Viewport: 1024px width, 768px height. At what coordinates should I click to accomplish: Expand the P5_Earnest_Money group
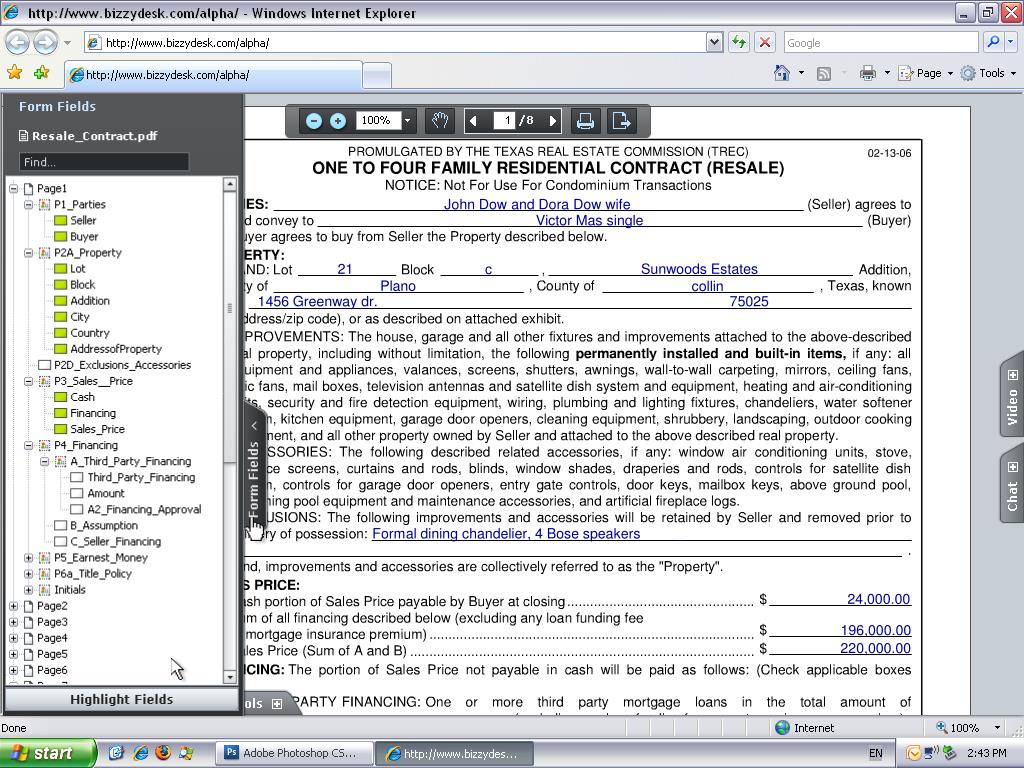[29, 558]
